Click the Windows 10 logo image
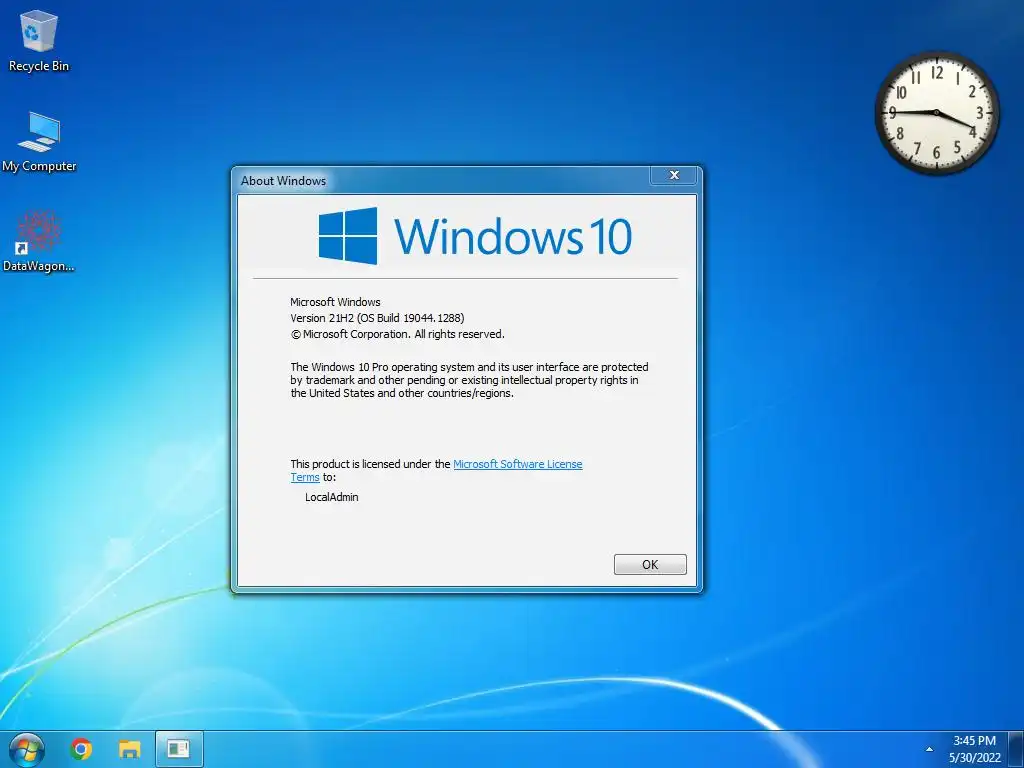 pos(475,236)
